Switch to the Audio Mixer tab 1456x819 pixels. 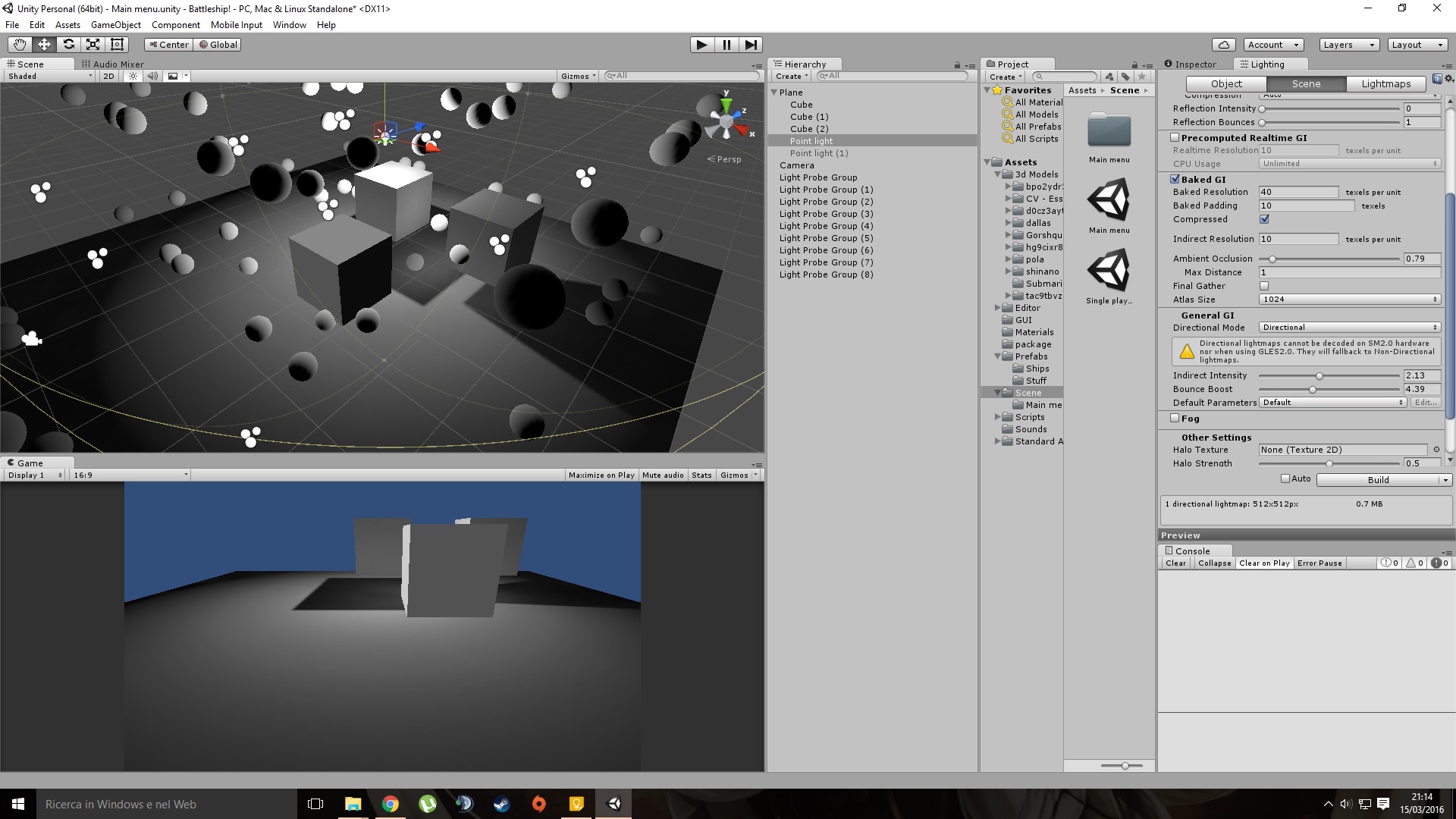tap(112, 64)
